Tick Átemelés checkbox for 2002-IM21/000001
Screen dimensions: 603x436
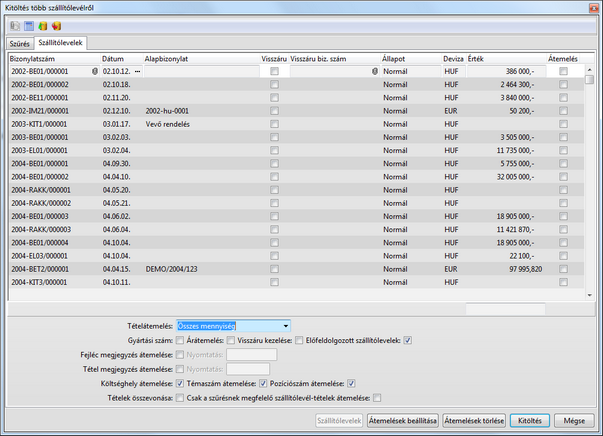pos(563,111)
